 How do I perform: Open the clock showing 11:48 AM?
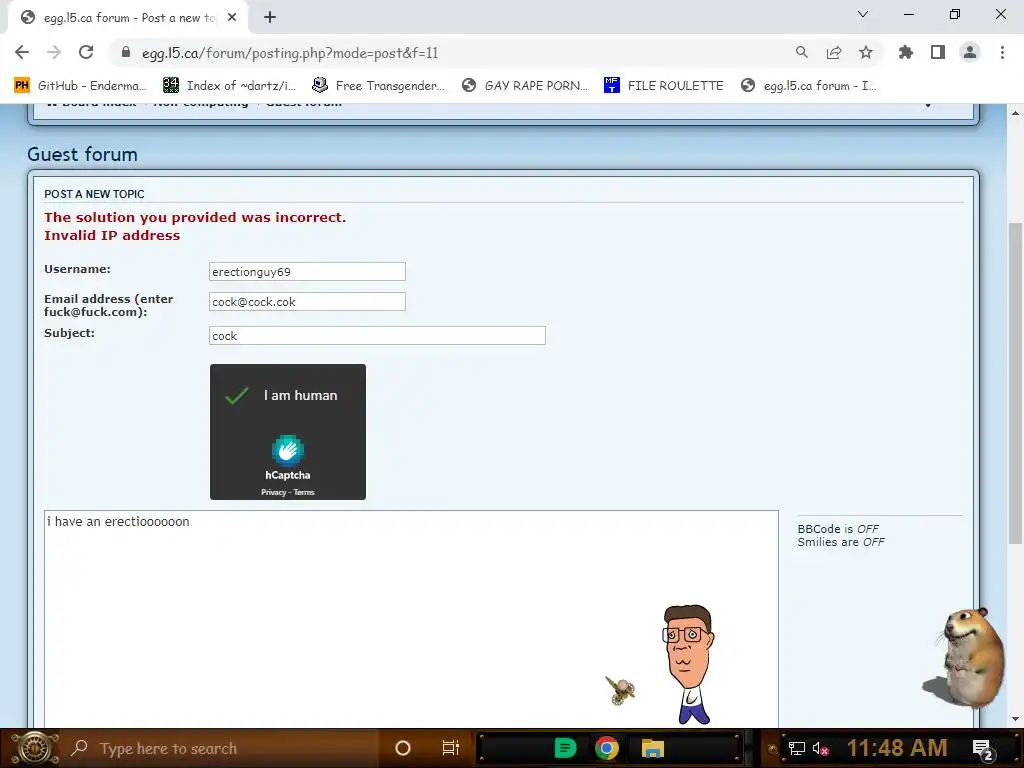pos(897,748)
